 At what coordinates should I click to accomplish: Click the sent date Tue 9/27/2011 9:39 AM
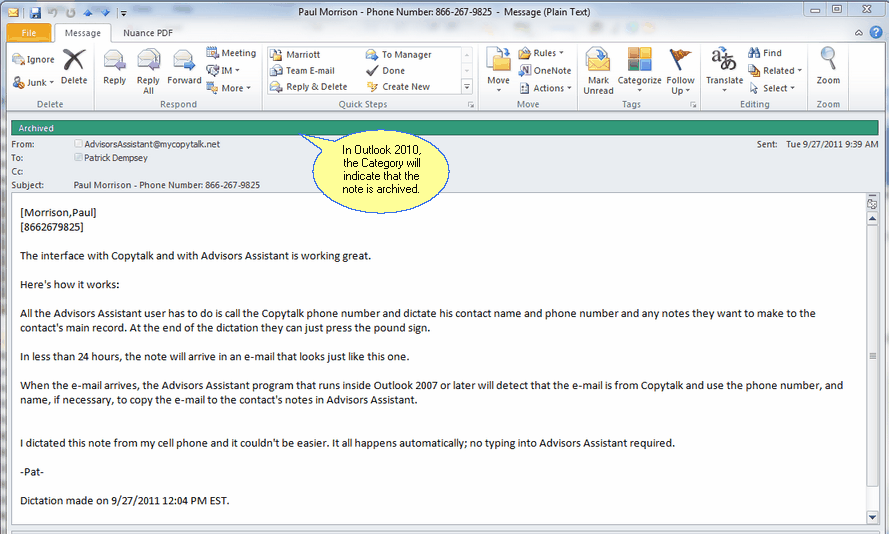832,144
